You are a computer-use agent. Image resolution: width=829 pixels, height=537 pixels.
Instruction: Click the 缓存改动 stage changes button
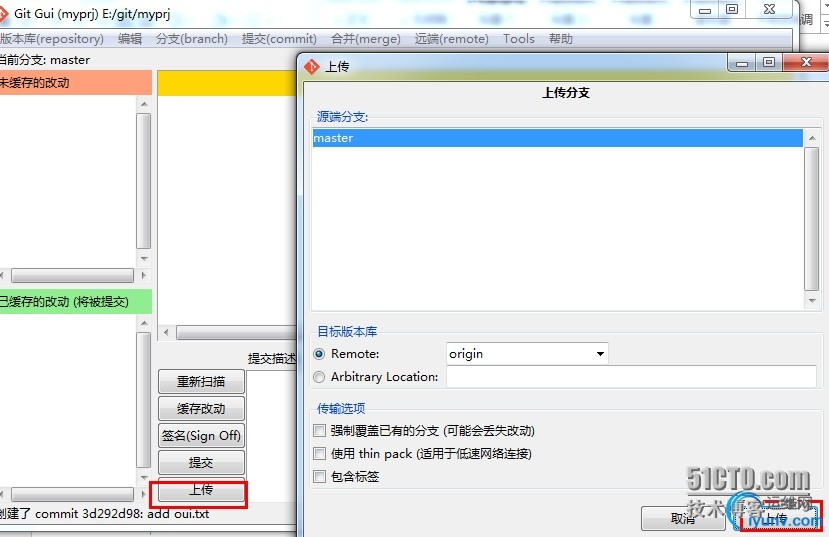[201, 409]
